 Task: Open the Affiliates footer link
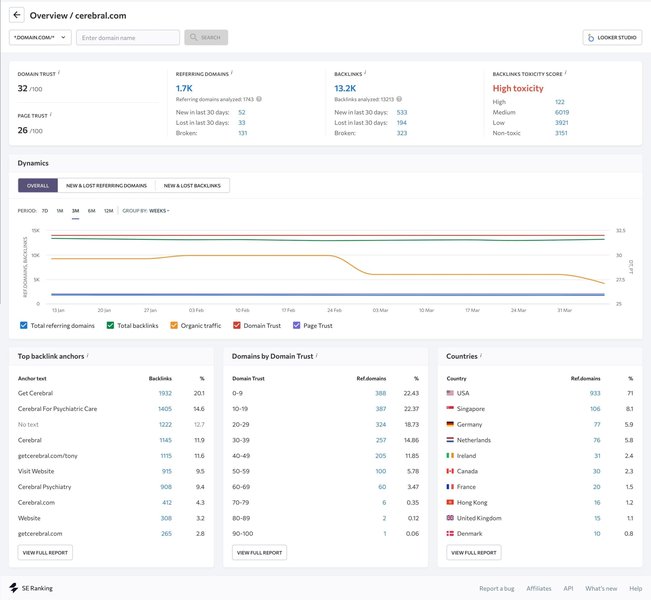click(x=538, y=588)
